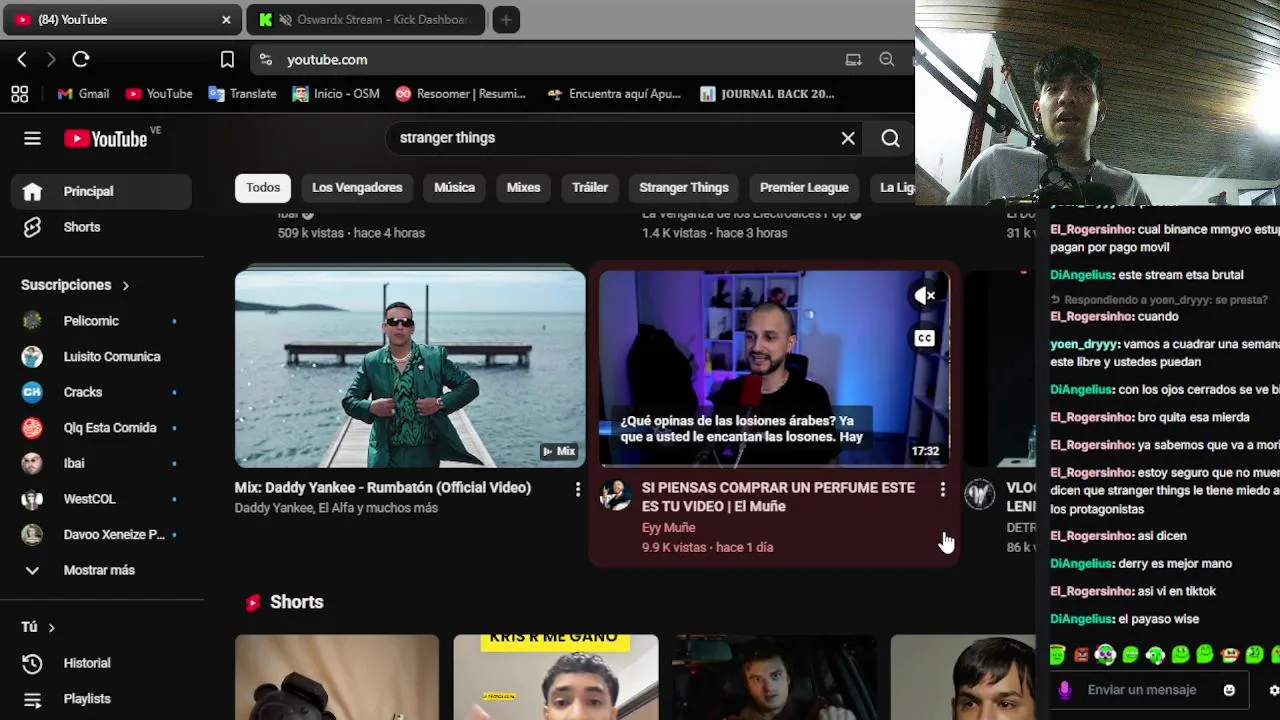
Task: Go back with browser back arrow
Action: click(22, 60)
